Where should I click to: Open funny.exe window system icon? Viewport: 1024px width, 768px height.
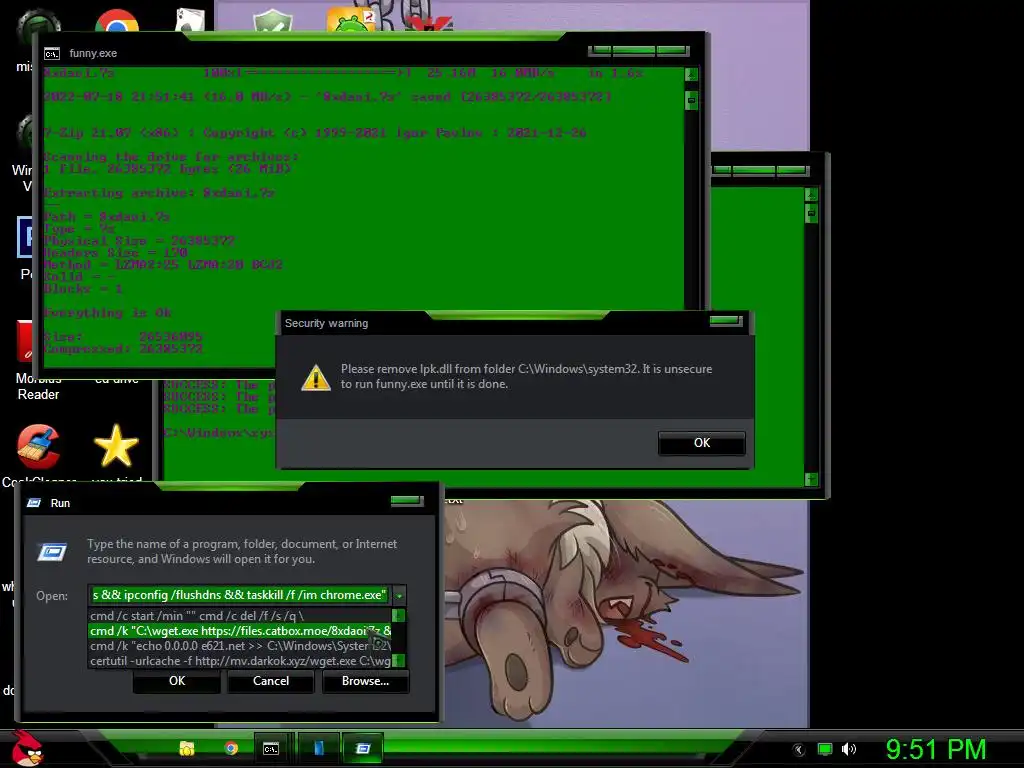(52, 54)
